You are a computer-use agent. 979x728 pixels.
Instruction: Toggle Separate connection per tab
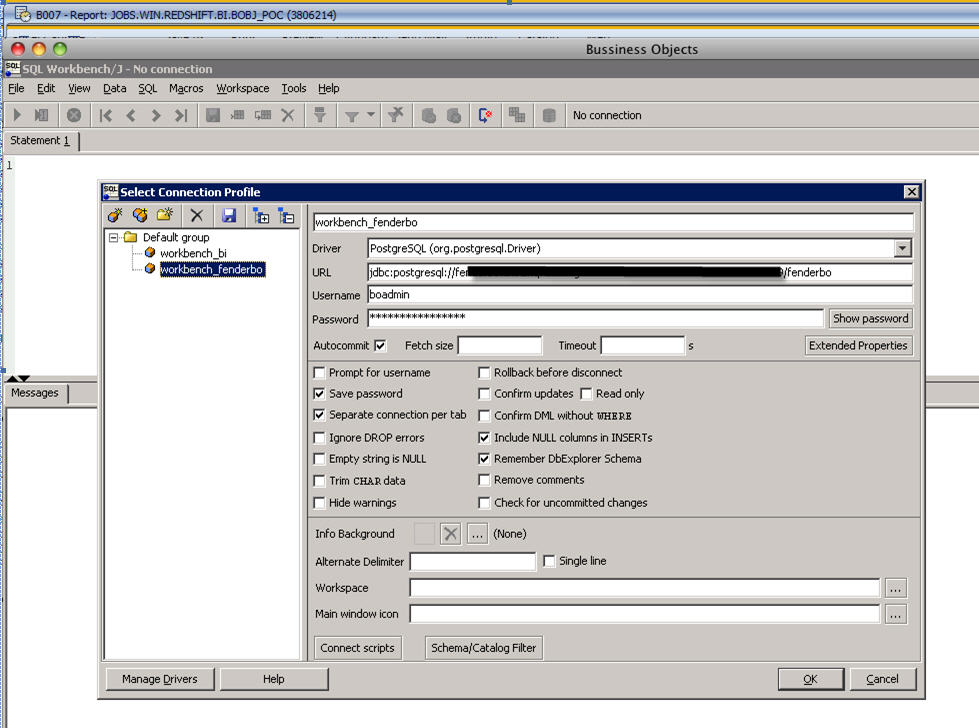[319, 415]
